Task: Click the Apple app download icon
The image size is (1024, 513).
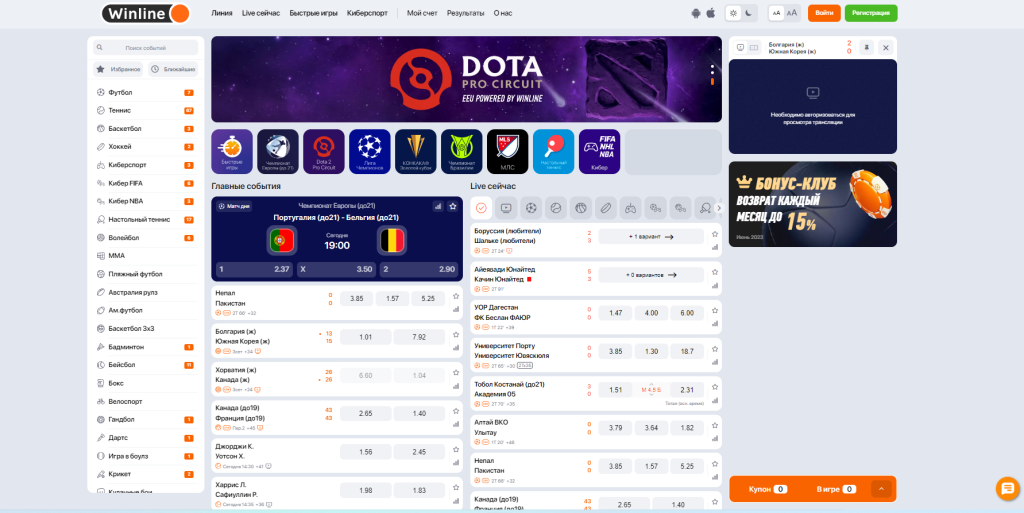Action: click(711, 13)
